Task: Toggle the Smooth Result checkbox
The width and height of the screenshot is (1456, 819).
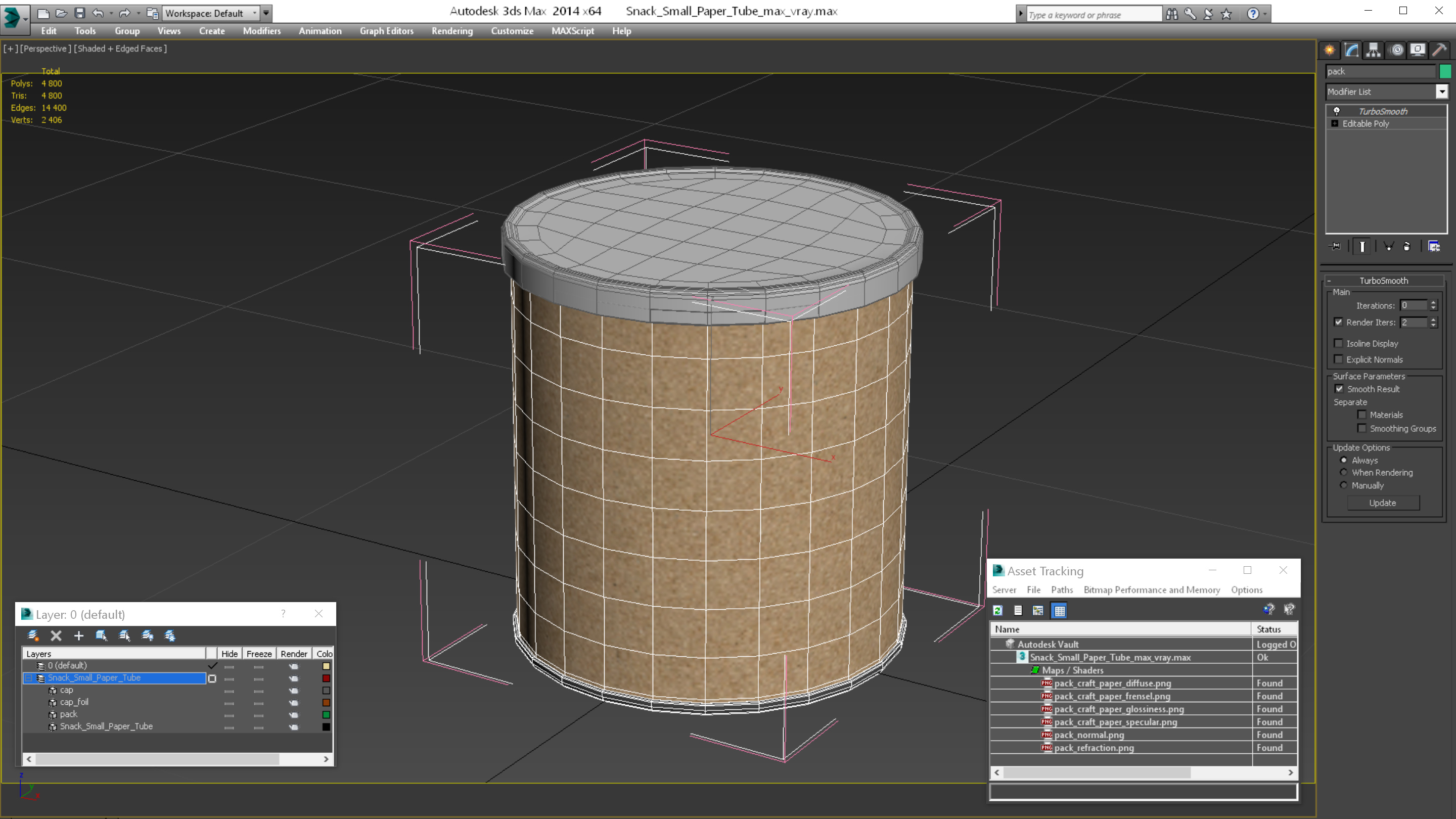Action: [x=1339, y=389]
